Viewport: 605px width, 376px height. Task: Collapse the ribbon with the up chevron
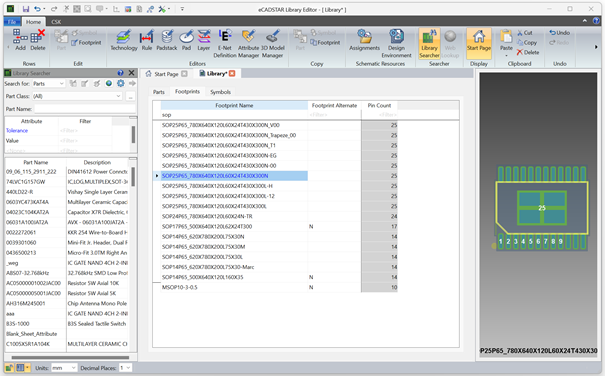[585, 21]
